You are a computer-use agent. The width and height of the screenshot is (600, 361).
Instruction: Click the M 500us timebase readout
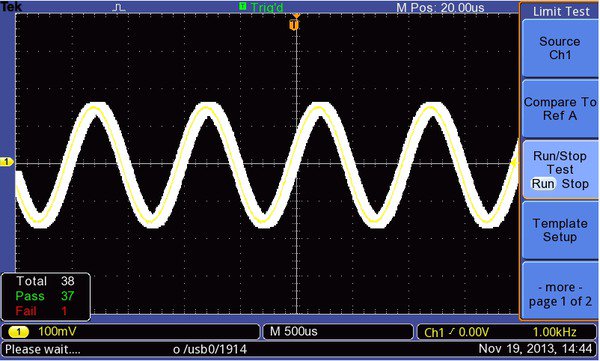[293, 331]
